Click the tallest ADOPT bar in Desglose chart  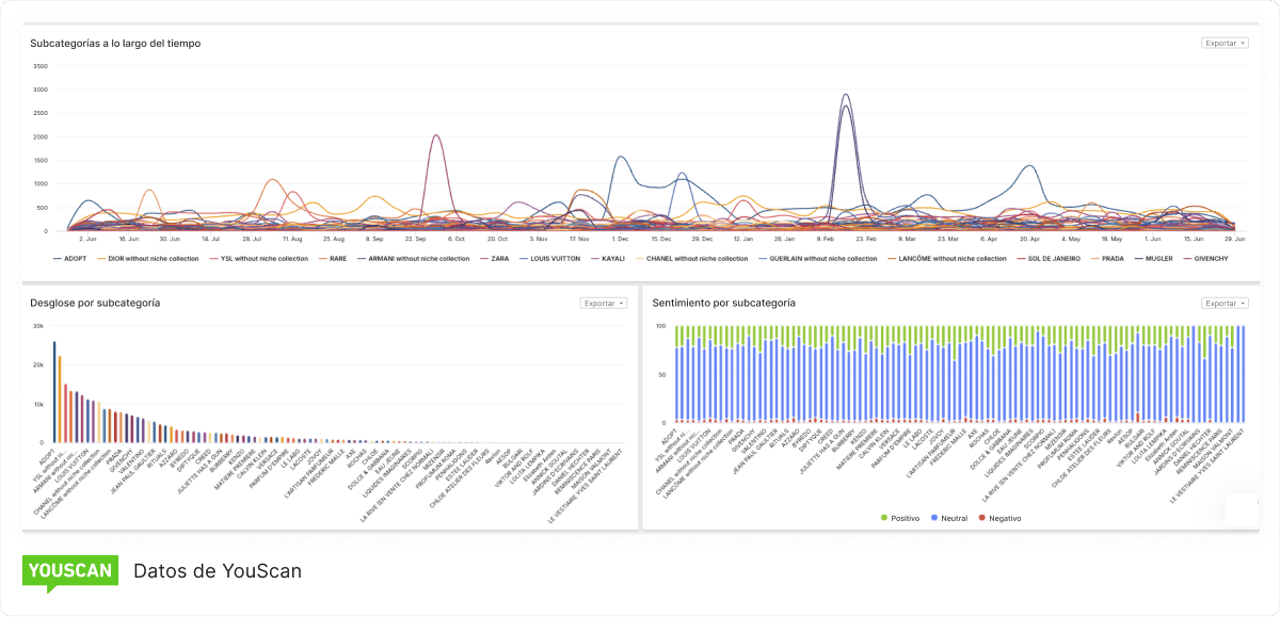54,391
